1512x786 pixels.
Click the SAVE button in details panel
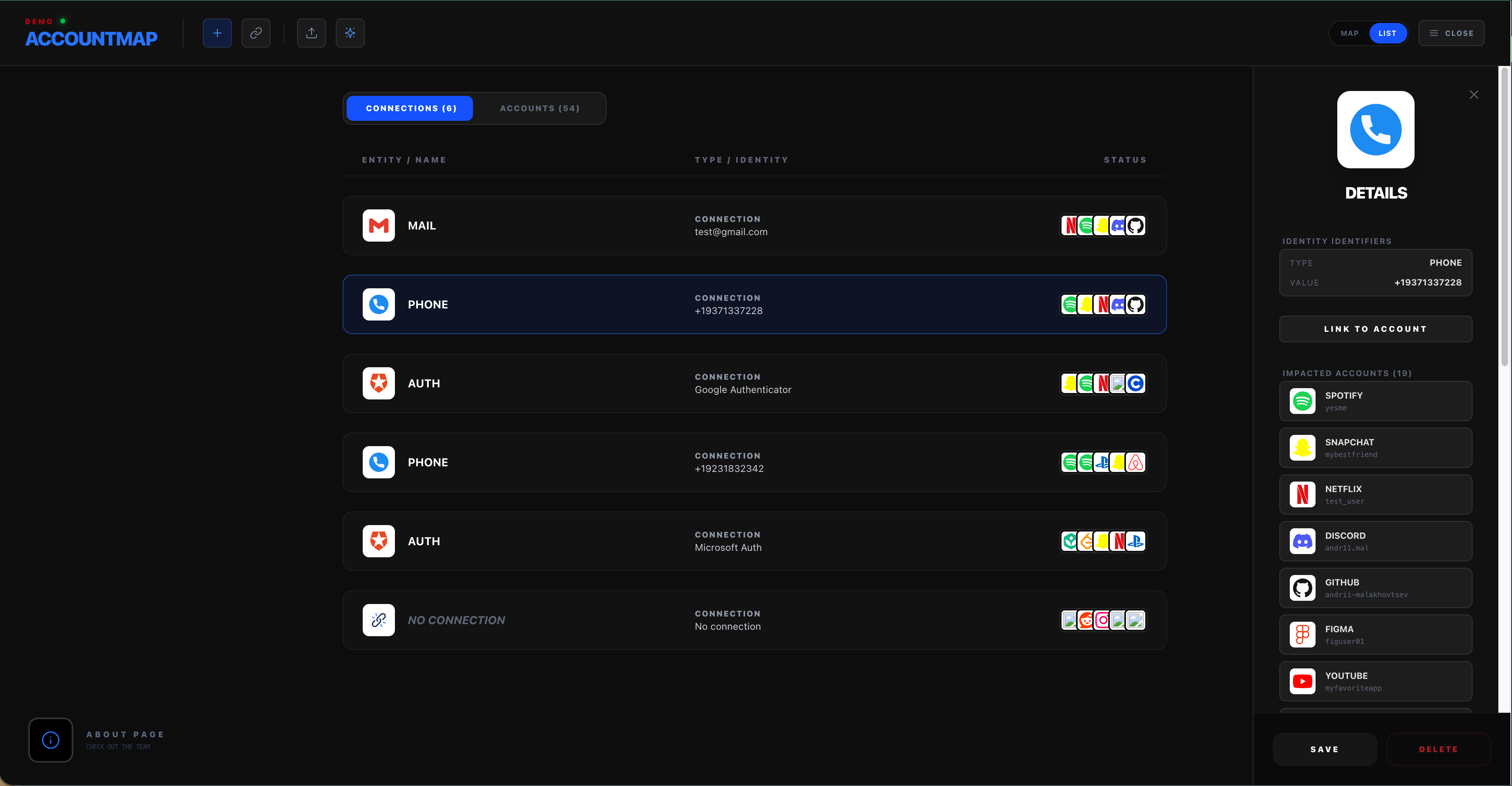coord(1325,749)
